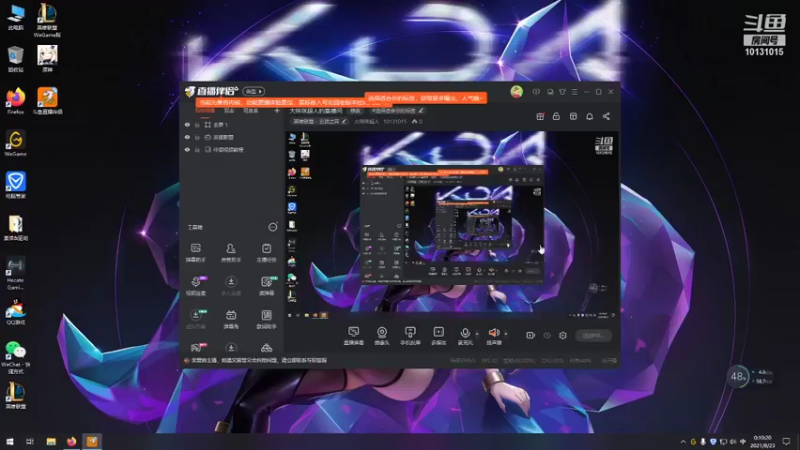Open the Firefox desktop shortcut

16,101
